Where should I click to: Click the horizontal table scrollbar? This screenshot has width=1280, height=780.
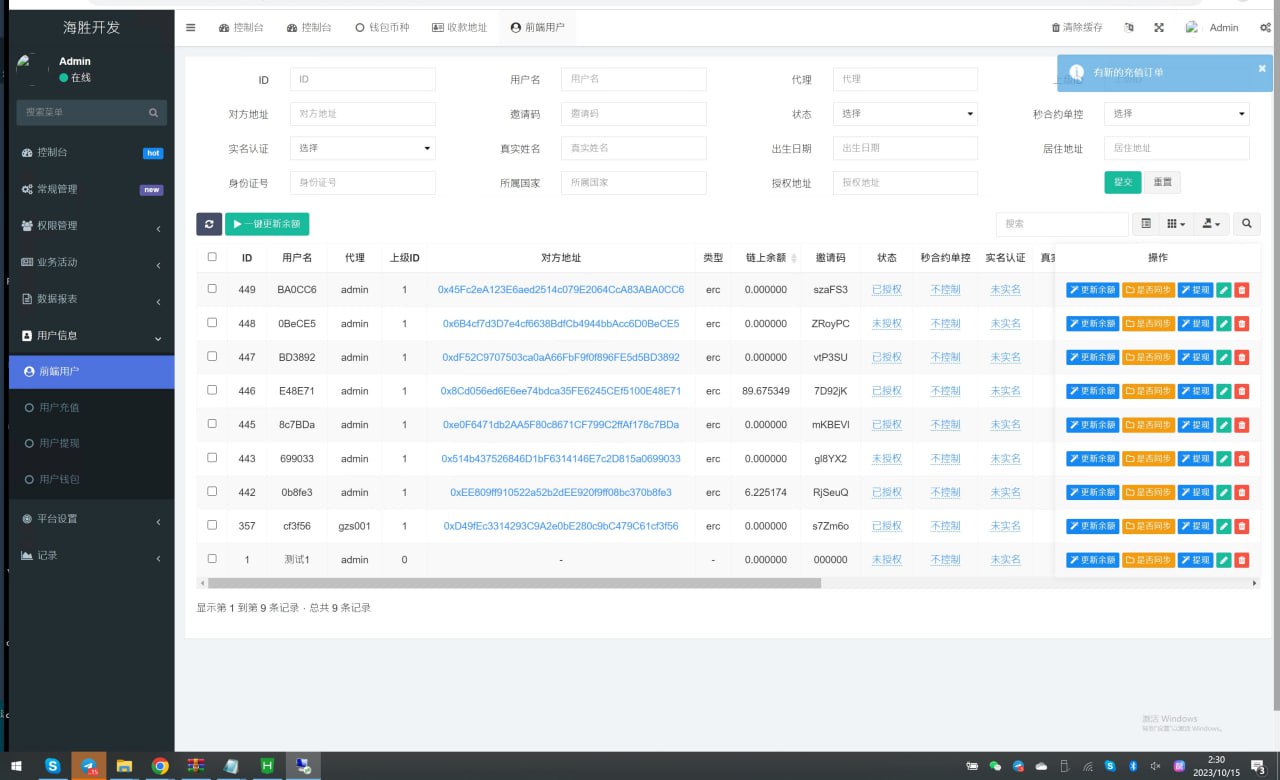[514, 582]
